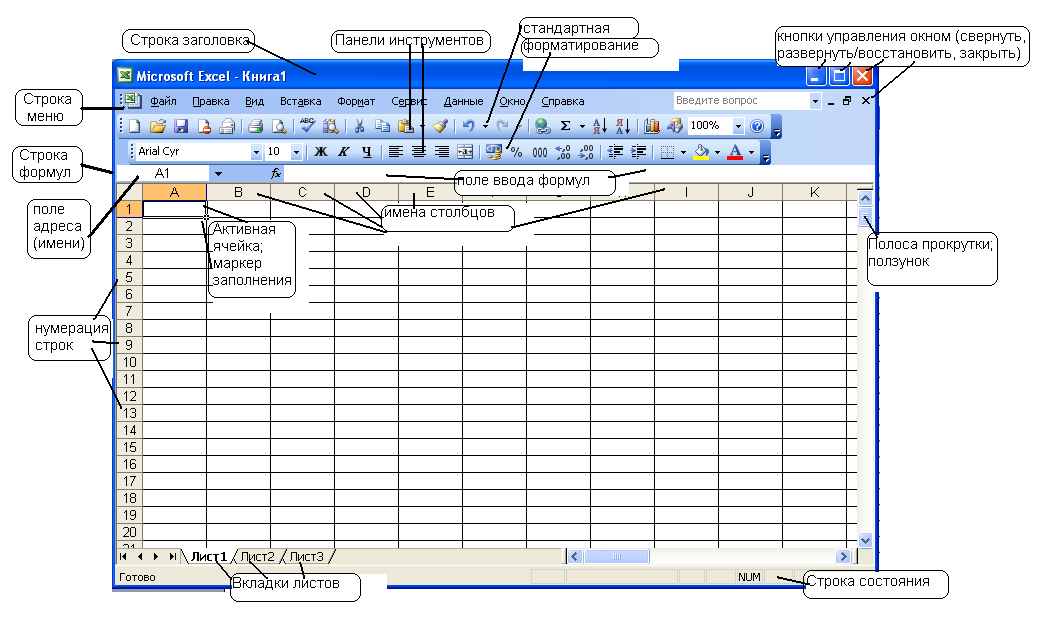
Task: Sort ascending with the А-Я icon
Action: pos(599,126)
